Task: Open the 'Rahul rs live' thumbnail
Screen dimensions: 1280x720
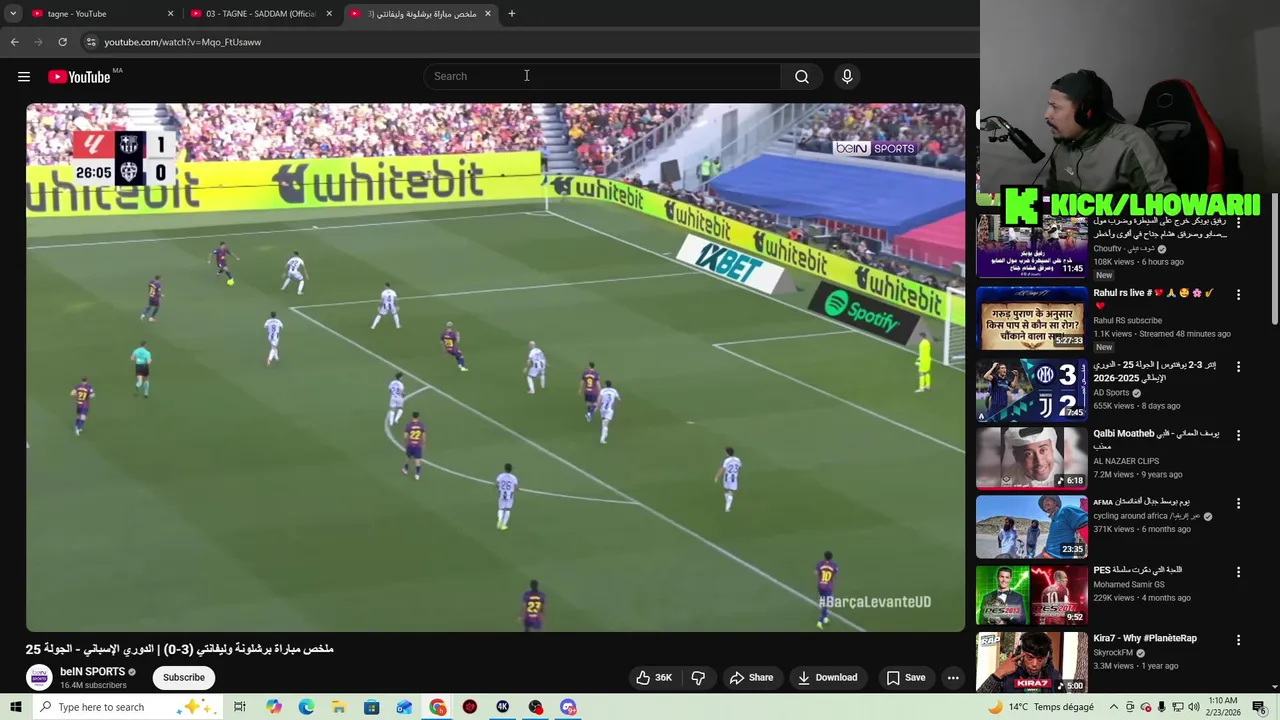Action: (1031, 318)
